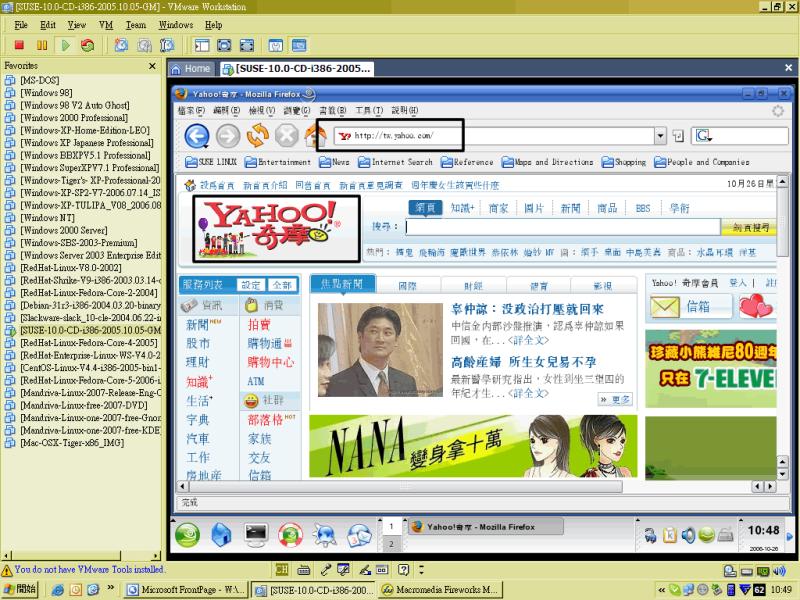800x600 pixels.
Task: Go to Firefox home page icon
Action: point(314,135)
